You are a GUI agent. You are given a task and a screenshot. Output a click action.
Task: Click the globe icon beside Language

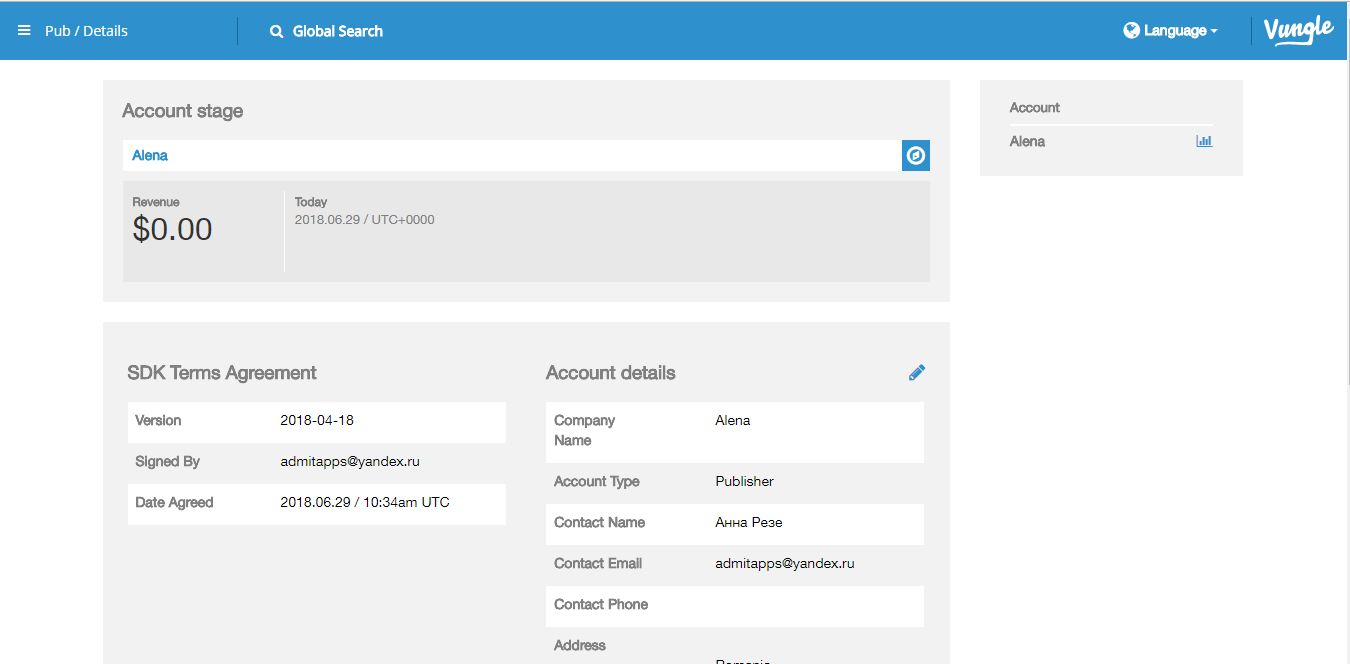1131,31
